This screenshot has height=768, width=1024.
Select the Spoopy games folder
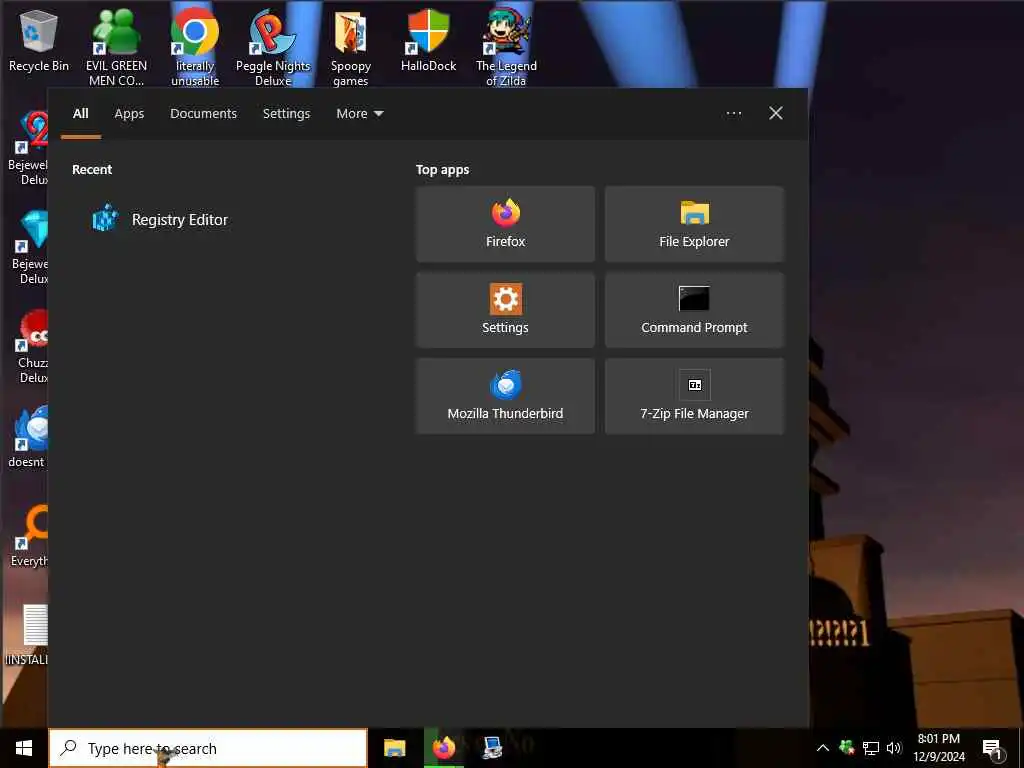pos(351,47)
